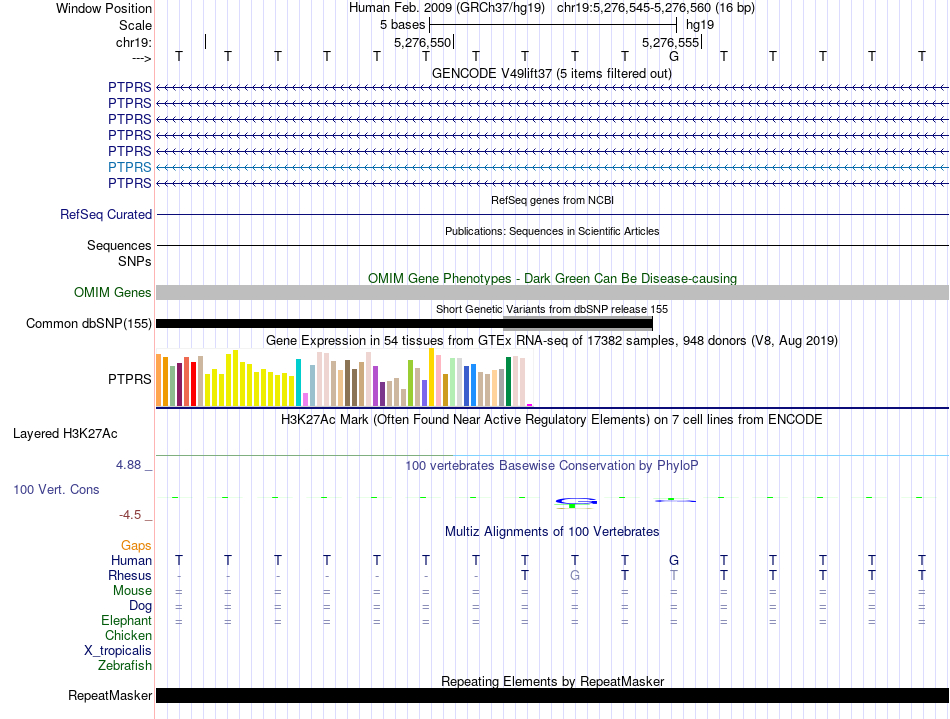The height and width of the screenshot is (719, 950).
Task: Click the hg19 label beside the scale bar
Action: pos(700,25)
